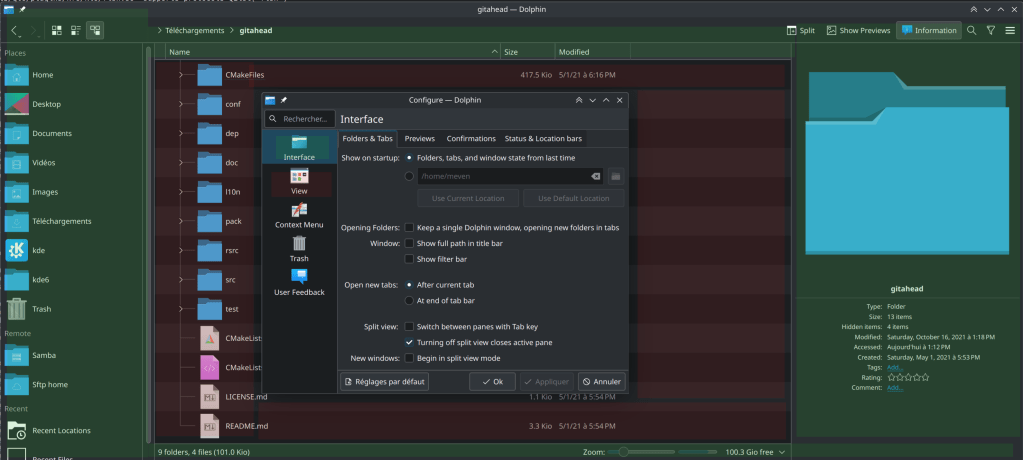
Task: Toggle Show Previews in the toolbar
Action: [x=857, y=30]
